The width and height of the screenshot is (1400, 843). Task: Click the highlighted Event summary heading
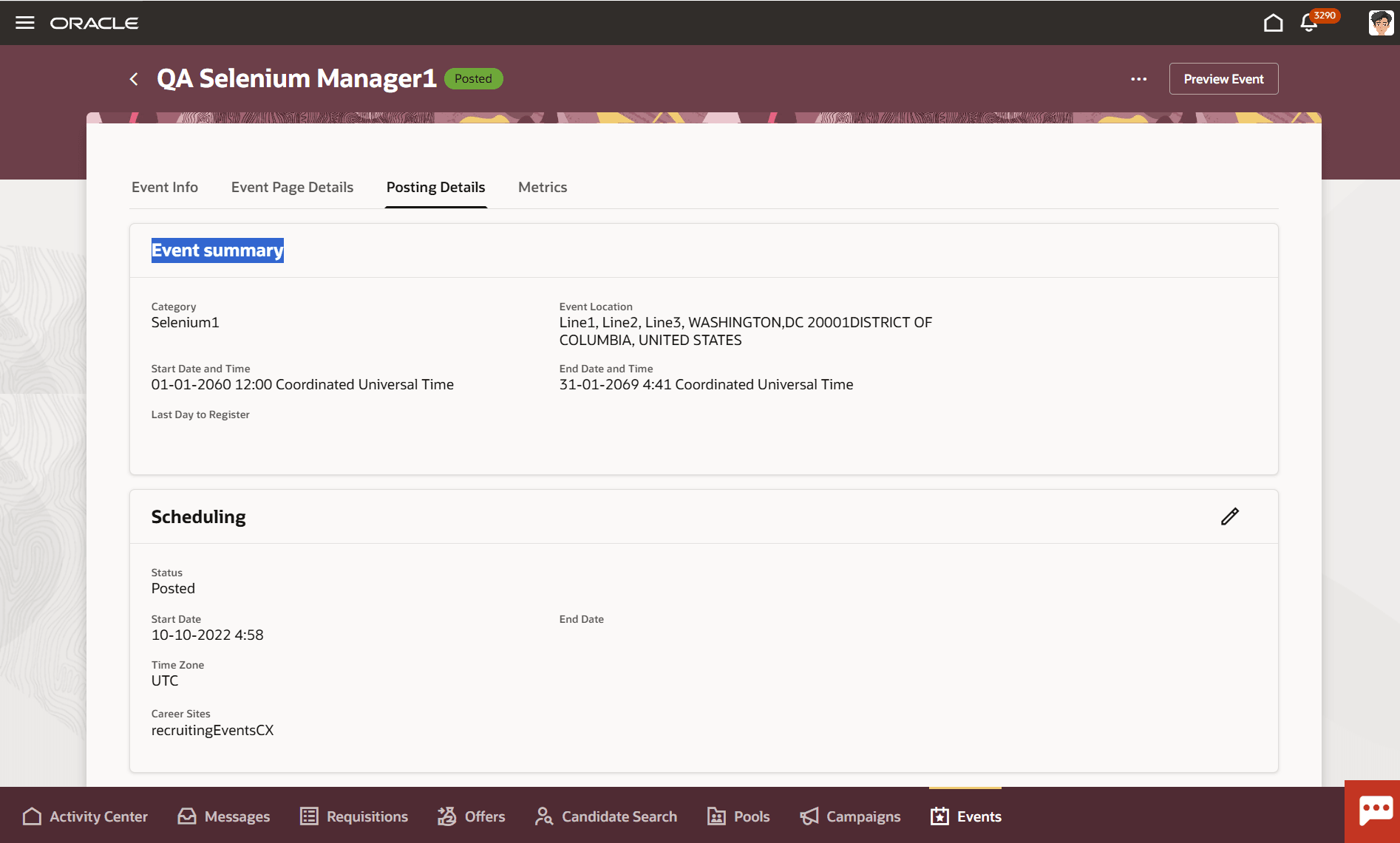click(217, 250)
